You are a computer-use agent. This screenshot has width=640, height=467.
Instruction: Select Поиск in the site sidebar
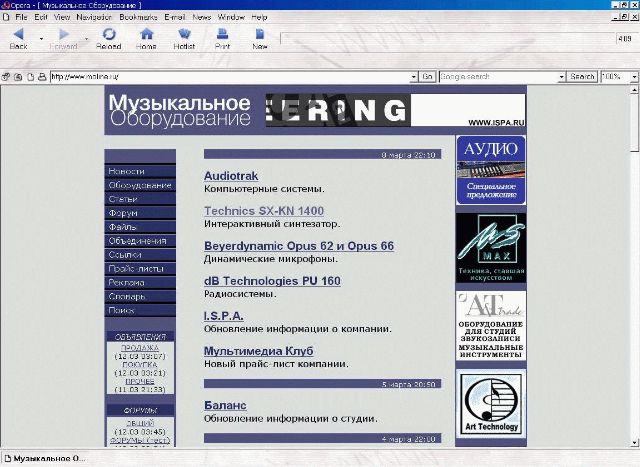click(140, 310)
